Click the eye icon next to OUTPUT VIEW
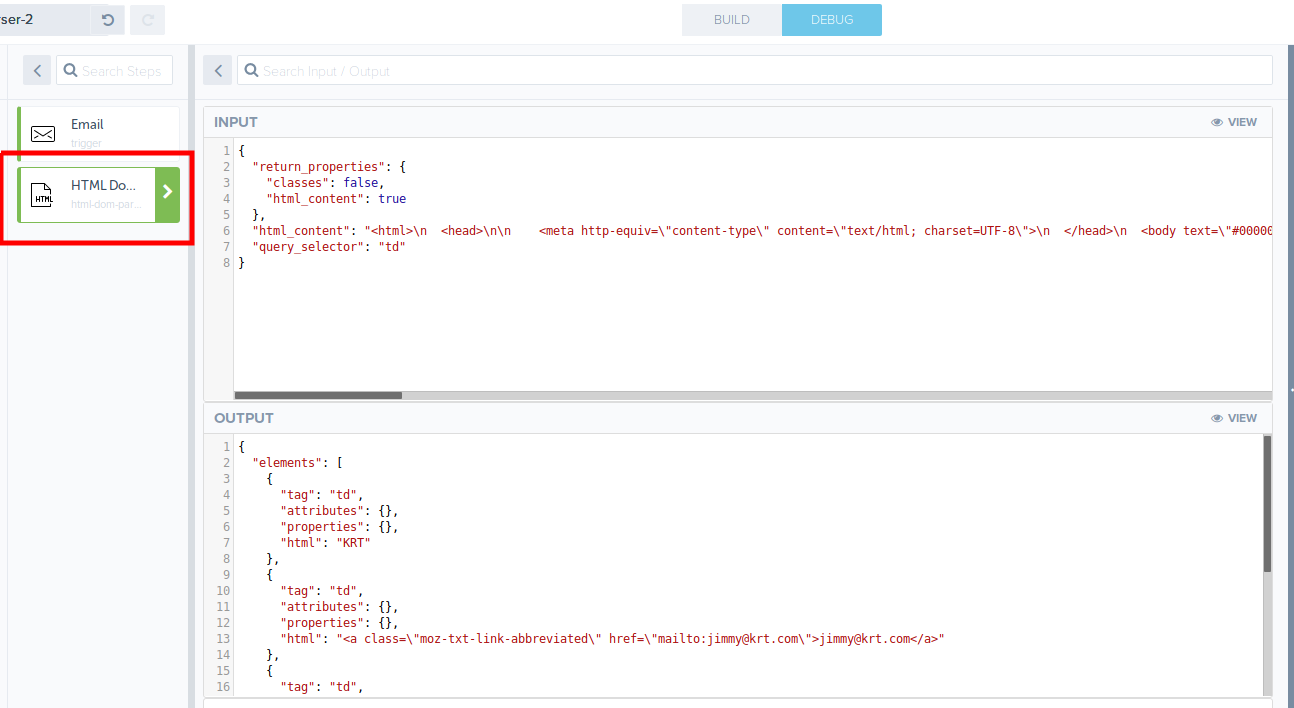Image resolution: width=1294 pixels, height=708 pixels. pos(1216,417)
